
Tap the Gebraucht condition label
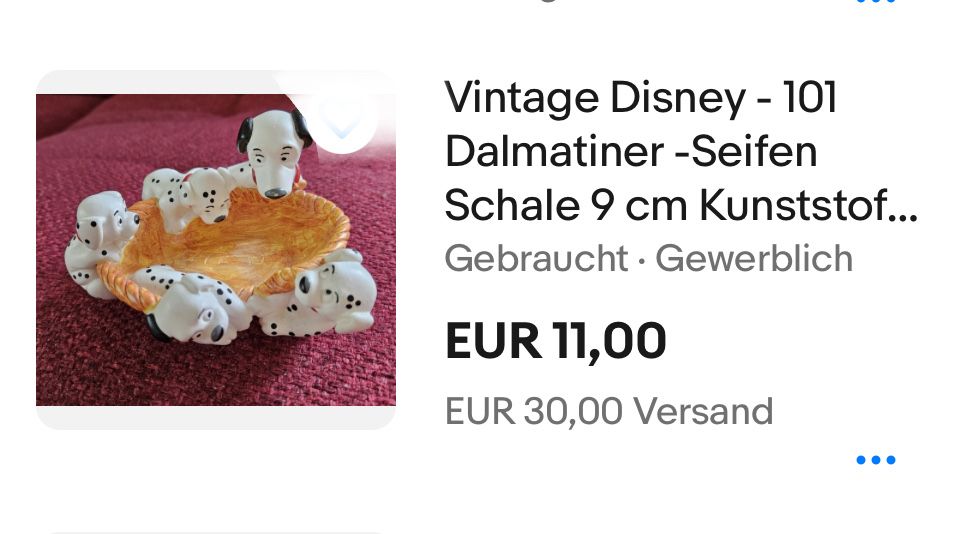point(536,258)
